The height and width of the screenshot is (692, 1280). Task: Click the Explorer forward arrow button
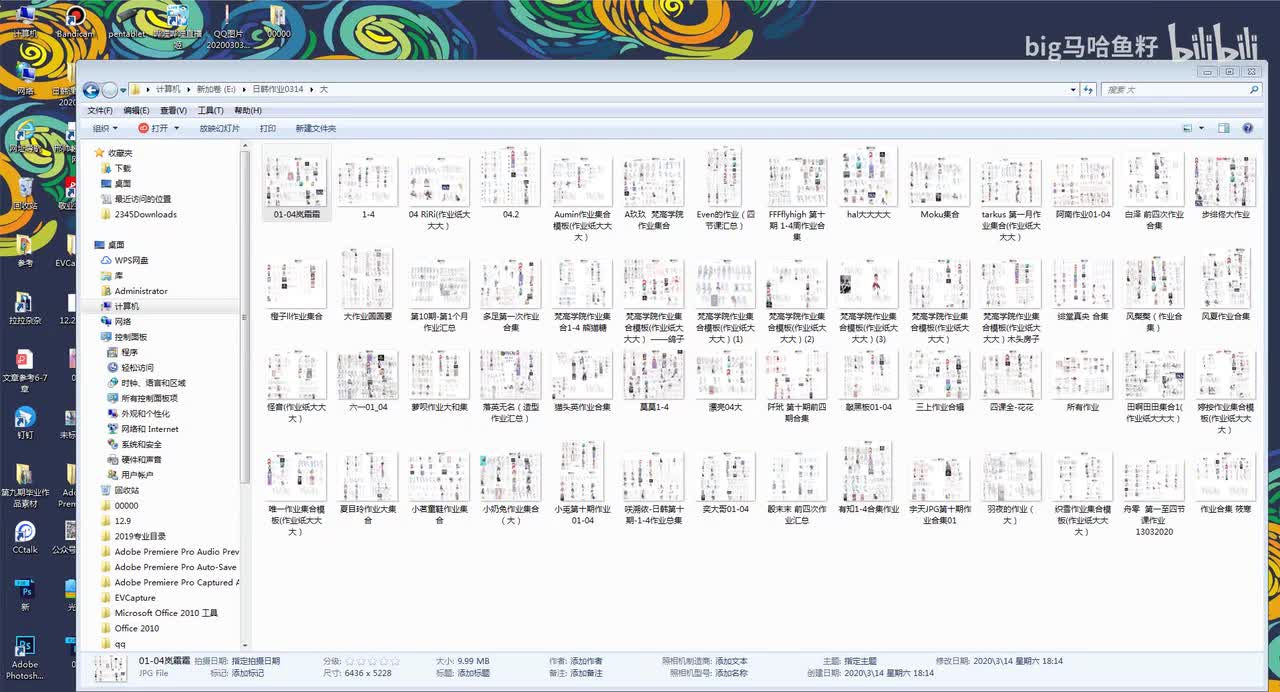pyautogui.click(x=110, y=90)
